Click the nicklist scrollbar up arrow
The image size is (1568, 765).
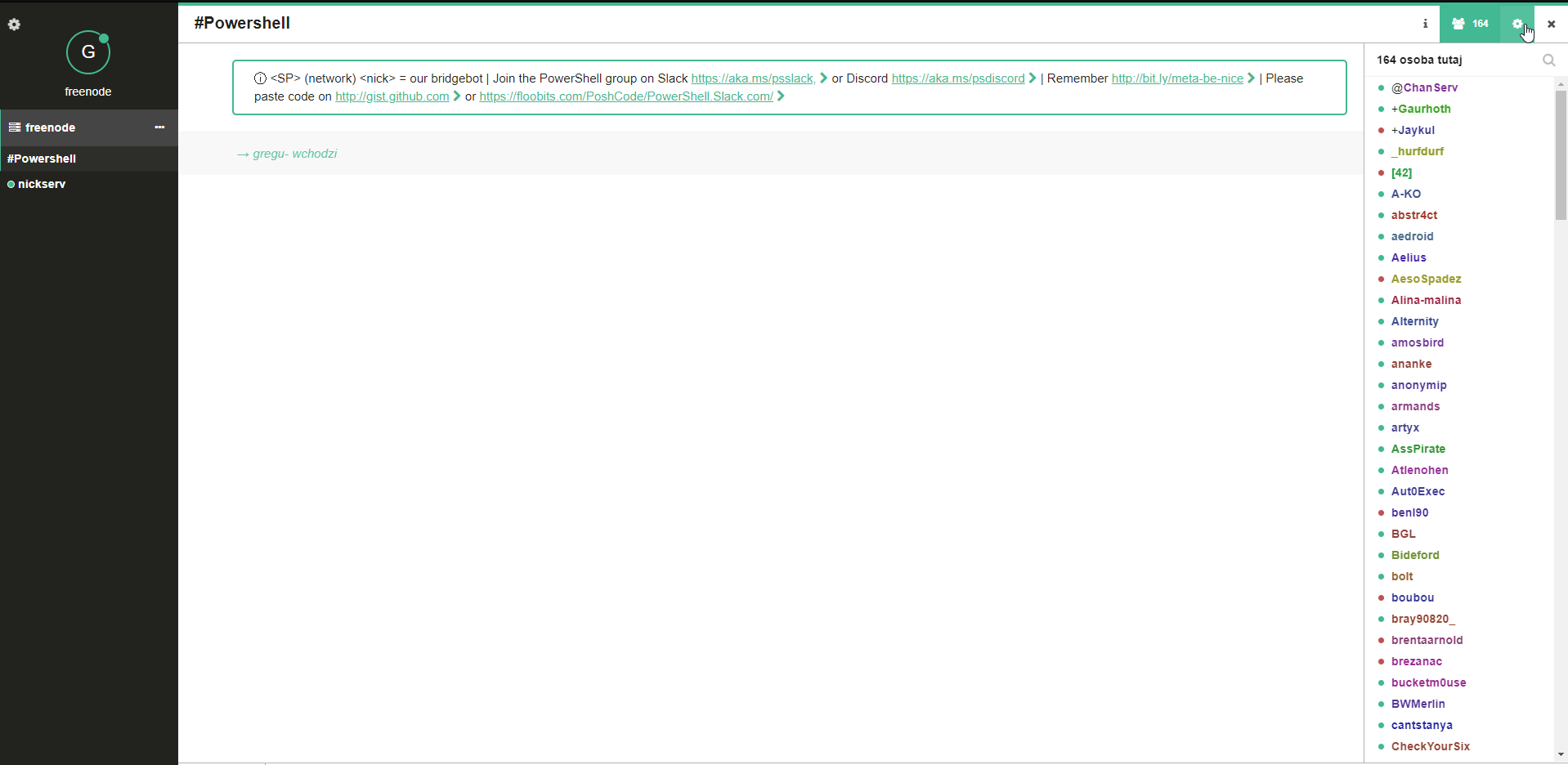pos(1561,83)
